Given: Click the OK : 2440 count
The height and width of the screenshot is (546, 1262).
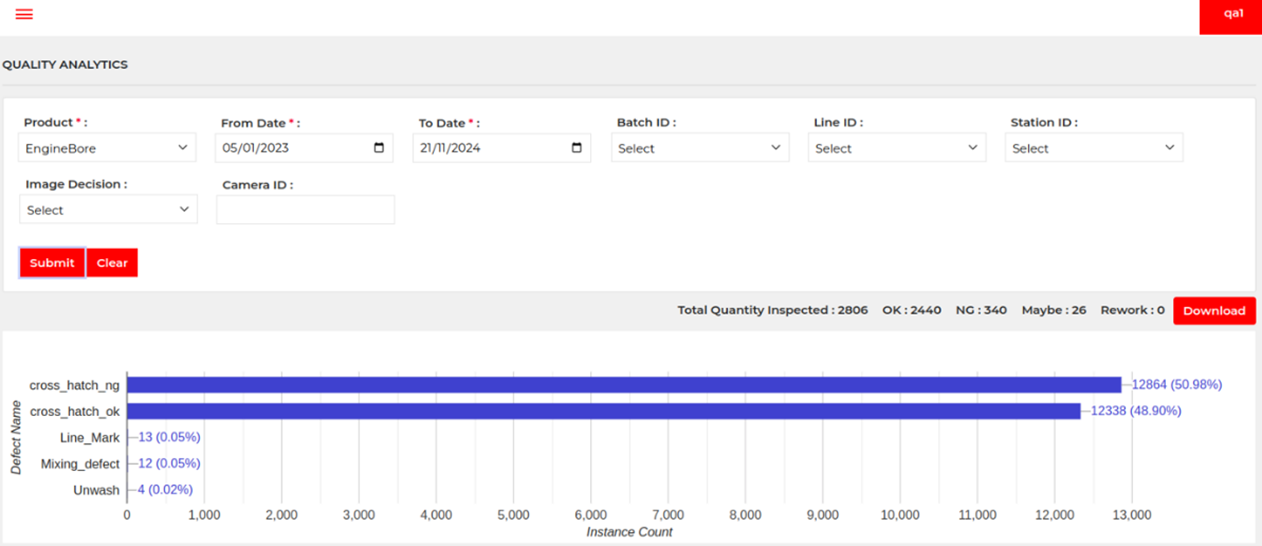Looking at the screenshot, I should 912,310.
